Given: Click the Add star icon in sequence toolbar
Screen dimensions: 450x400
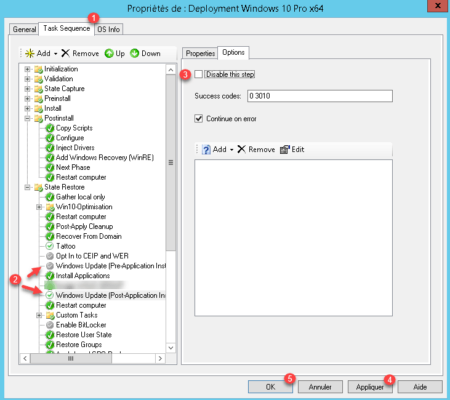Looking at the screenshot, I should tap(30, 53).
